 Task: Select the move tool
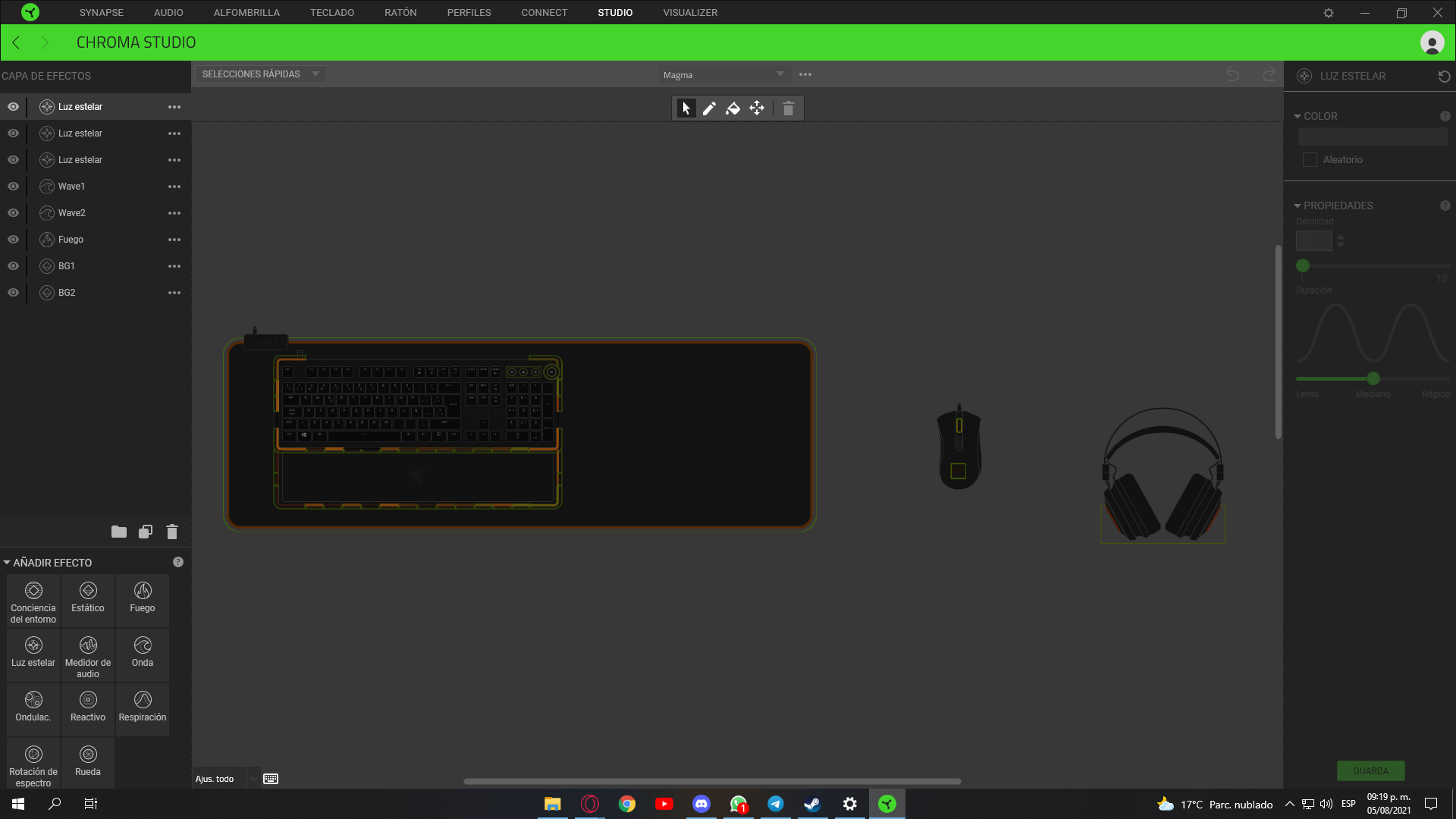[x=757, y=108]
